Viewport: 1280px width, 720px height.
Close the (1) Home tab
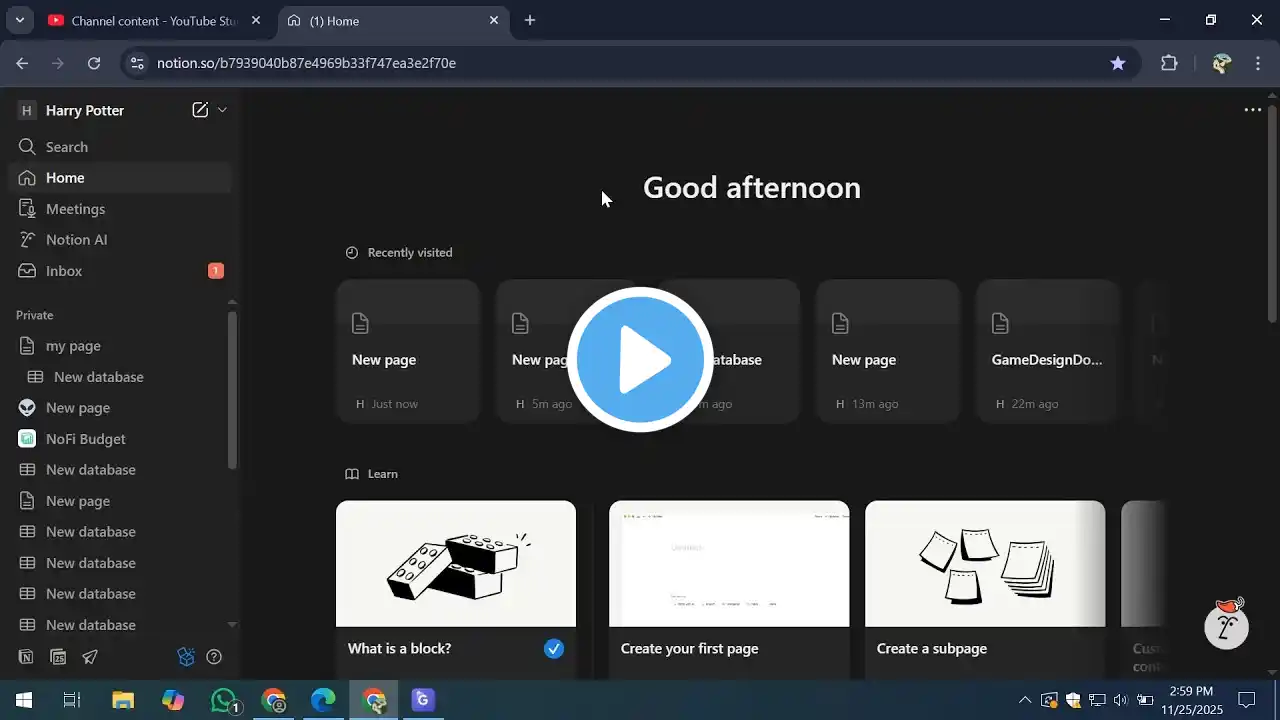pos(494,20)
